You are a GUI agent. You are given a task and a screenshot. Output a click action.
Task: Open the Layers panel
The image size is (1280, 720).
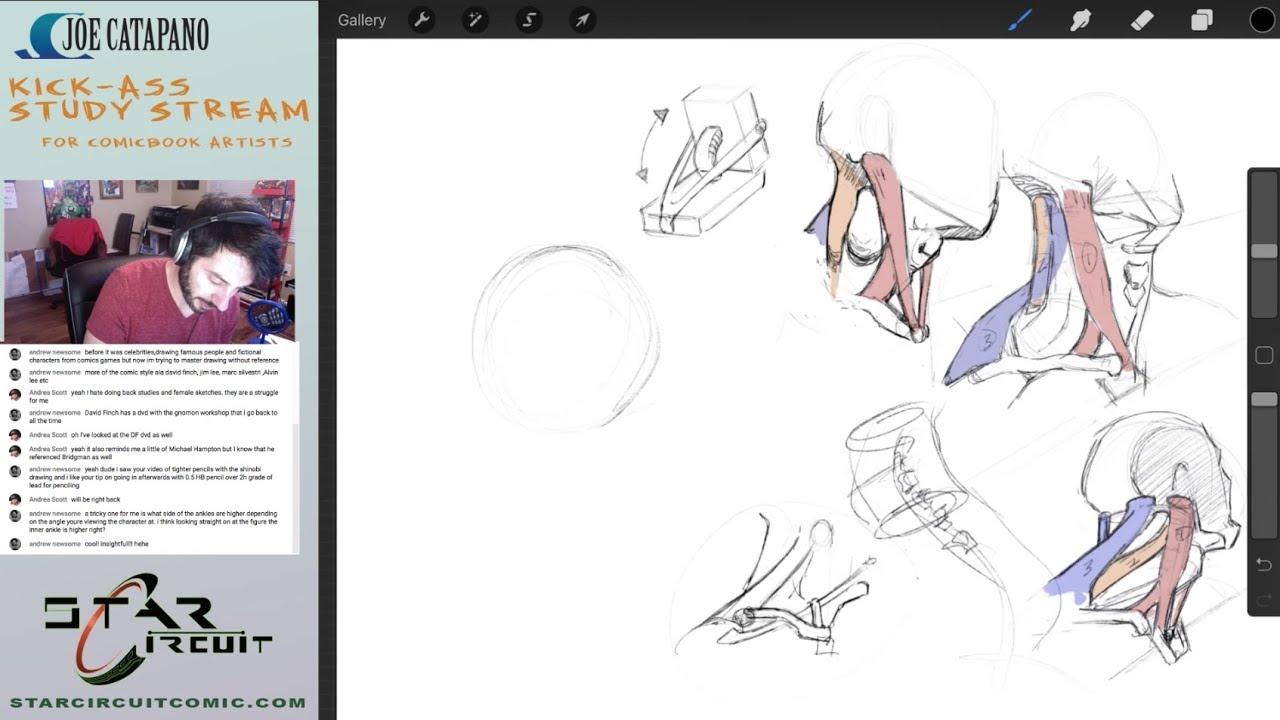(1202, 20)
